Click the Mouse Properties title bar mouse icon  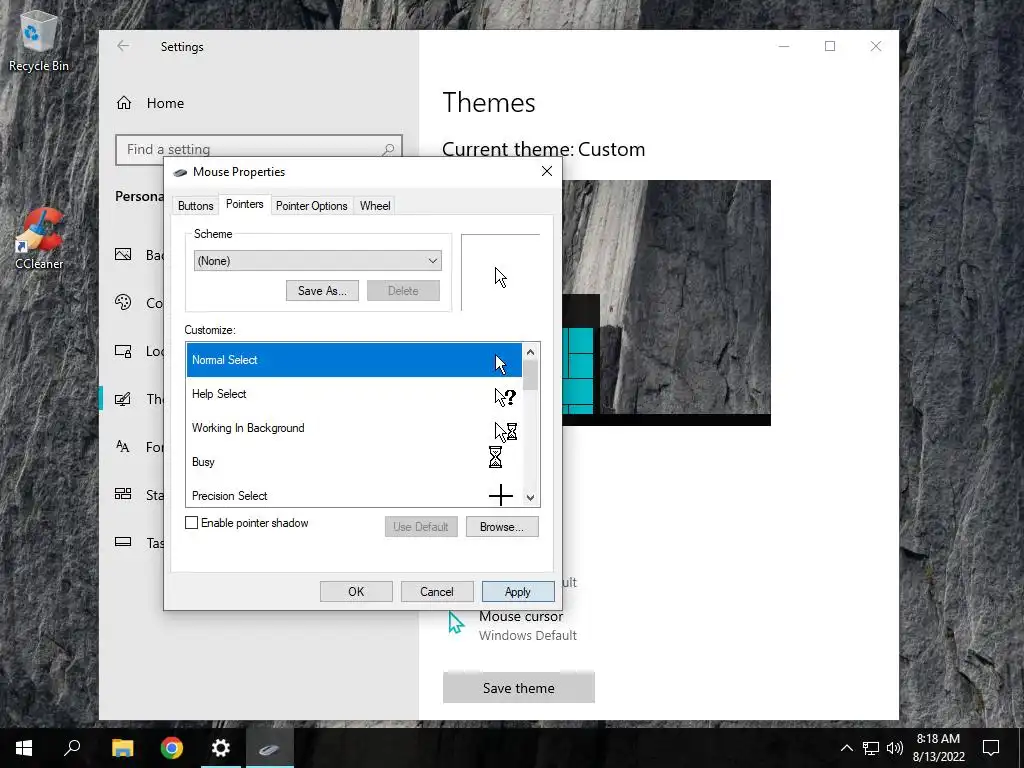tap(180, 172)
